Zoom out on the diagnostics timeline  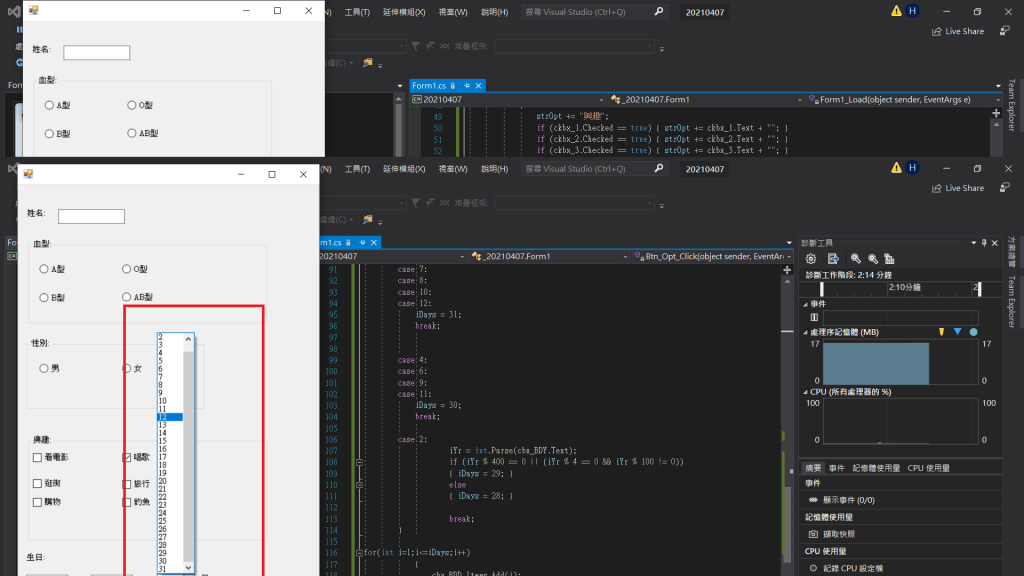872,259
